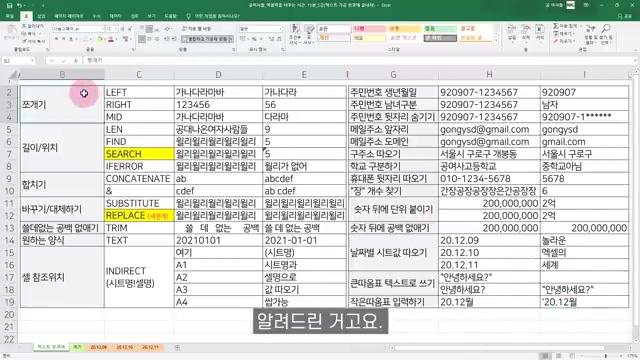The height and width of the screenshot is (360, 640).
Task: Click the Tell Me search lightbulb box
Action: (x=213, y=16)
